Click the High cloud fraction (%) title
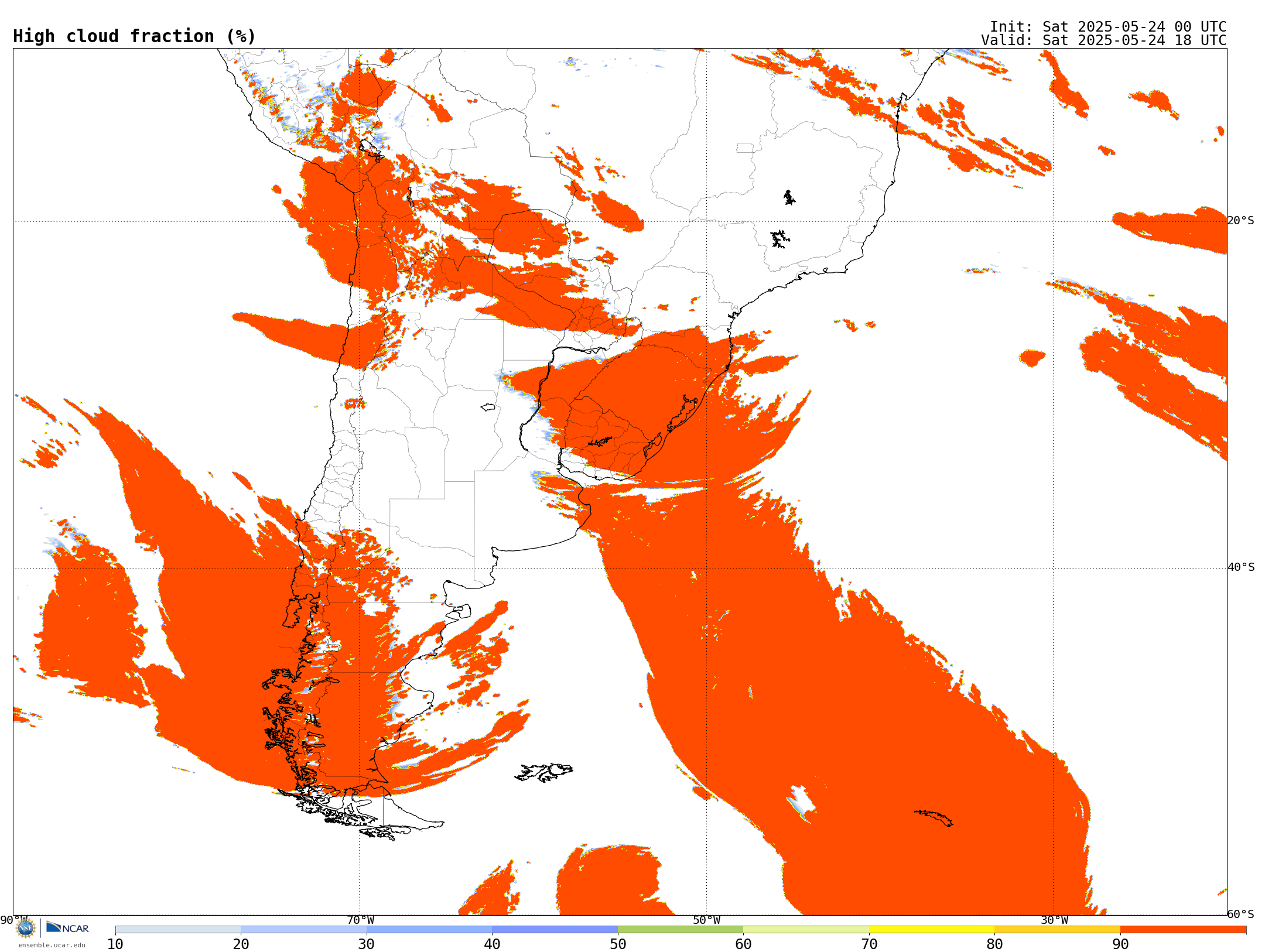The width and height of the screenshot is (1265, 952). (135, 36)
